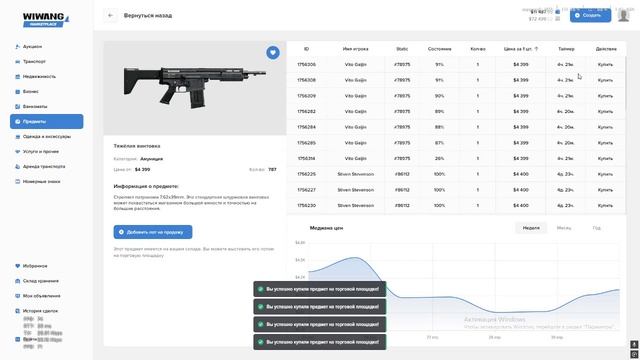
Task: Switch to the Год chart tab
Action: click(x=596, y=228)
